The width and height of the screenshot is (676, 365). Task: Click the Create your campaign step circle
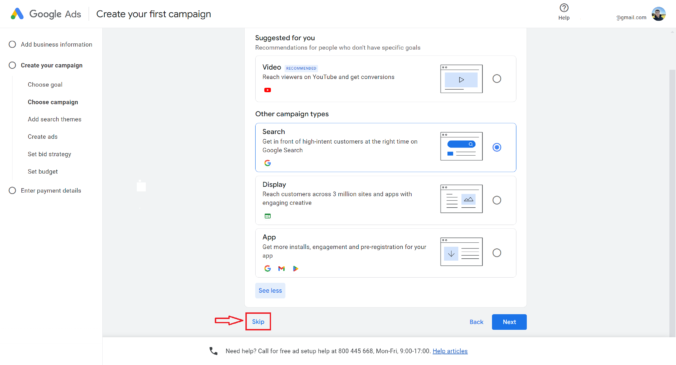coord(12,65)
